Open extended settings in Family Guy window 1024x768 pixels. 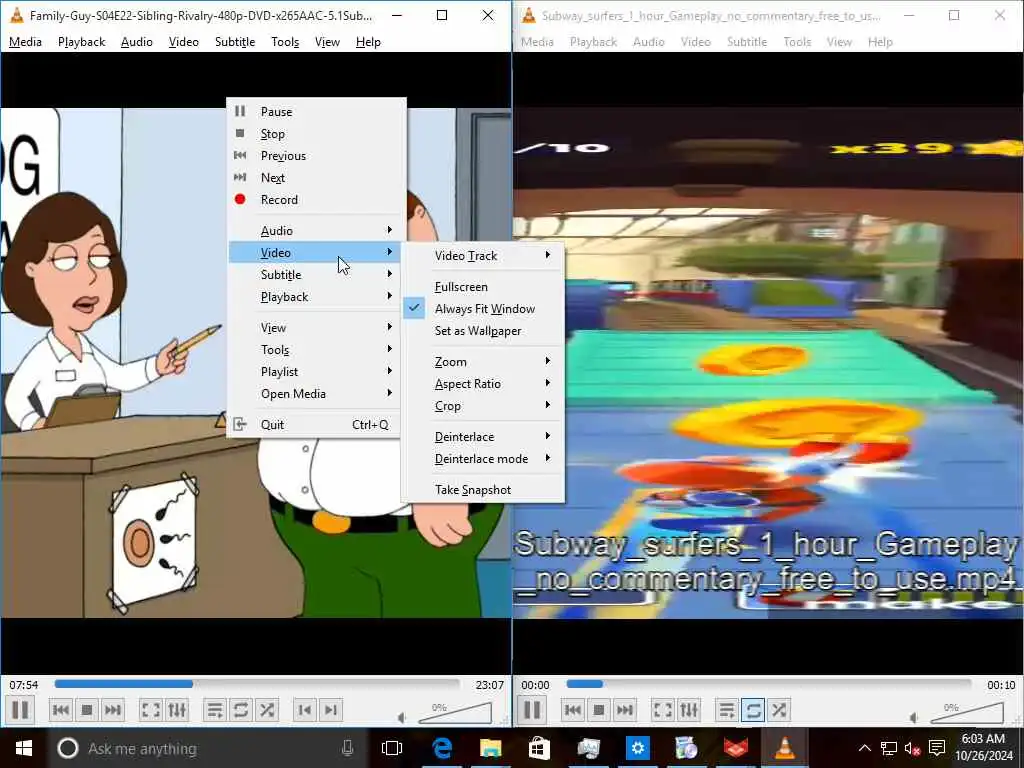click(x=177, y=710)
